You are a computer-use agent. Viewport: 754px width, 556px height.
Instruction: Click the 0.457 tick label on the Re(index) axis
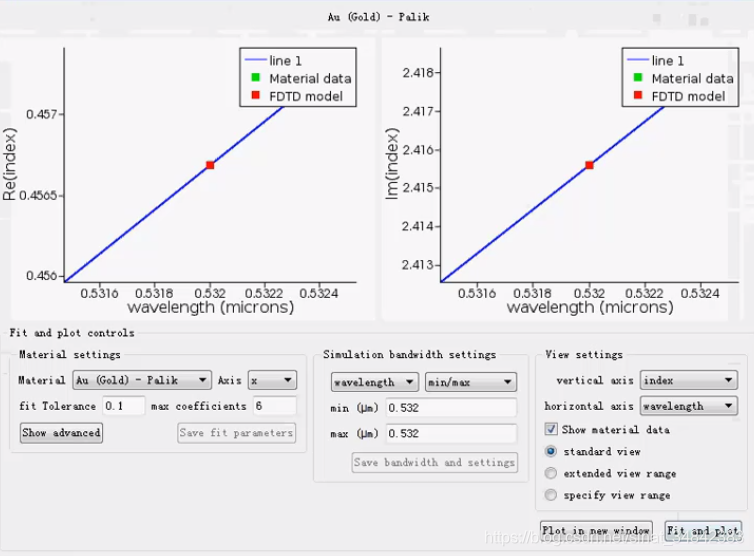(x=41, y=114)
